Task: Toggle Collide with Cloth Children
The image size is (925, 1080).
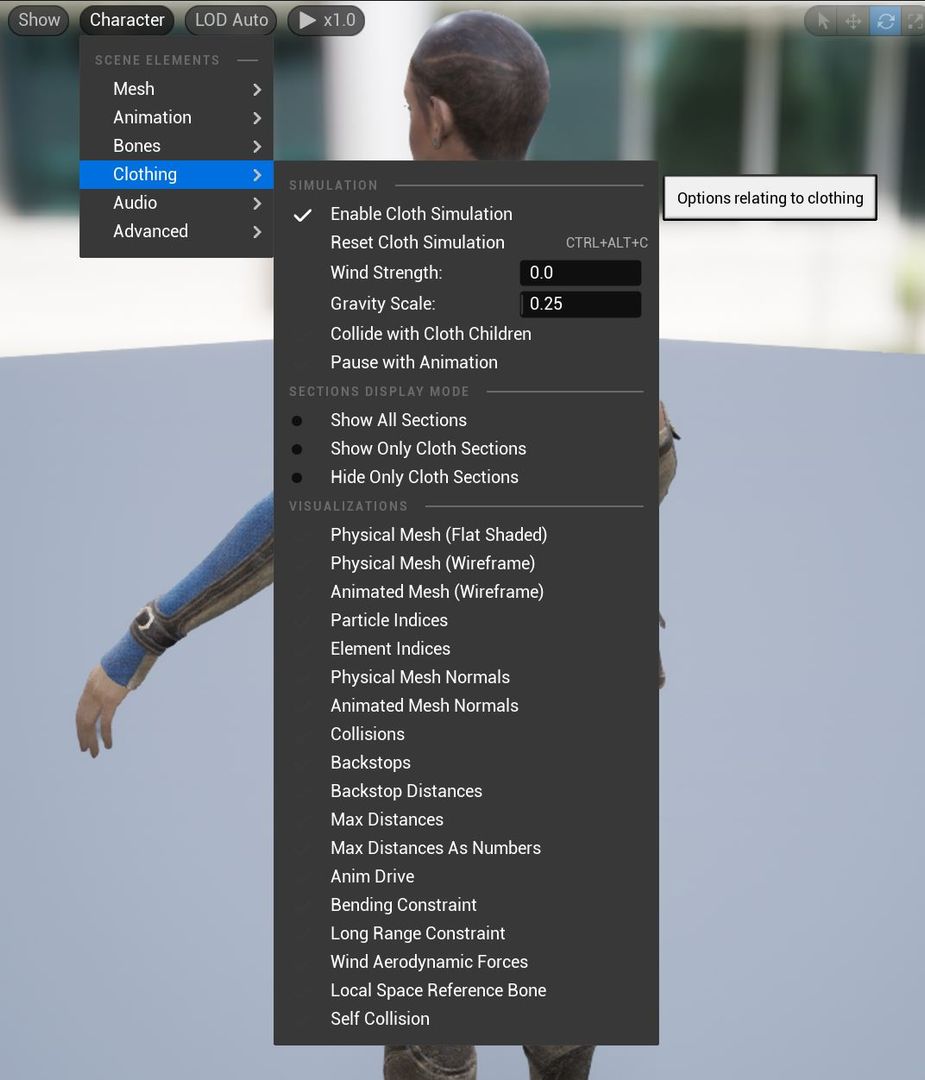Action: click(x=430, y=333)
